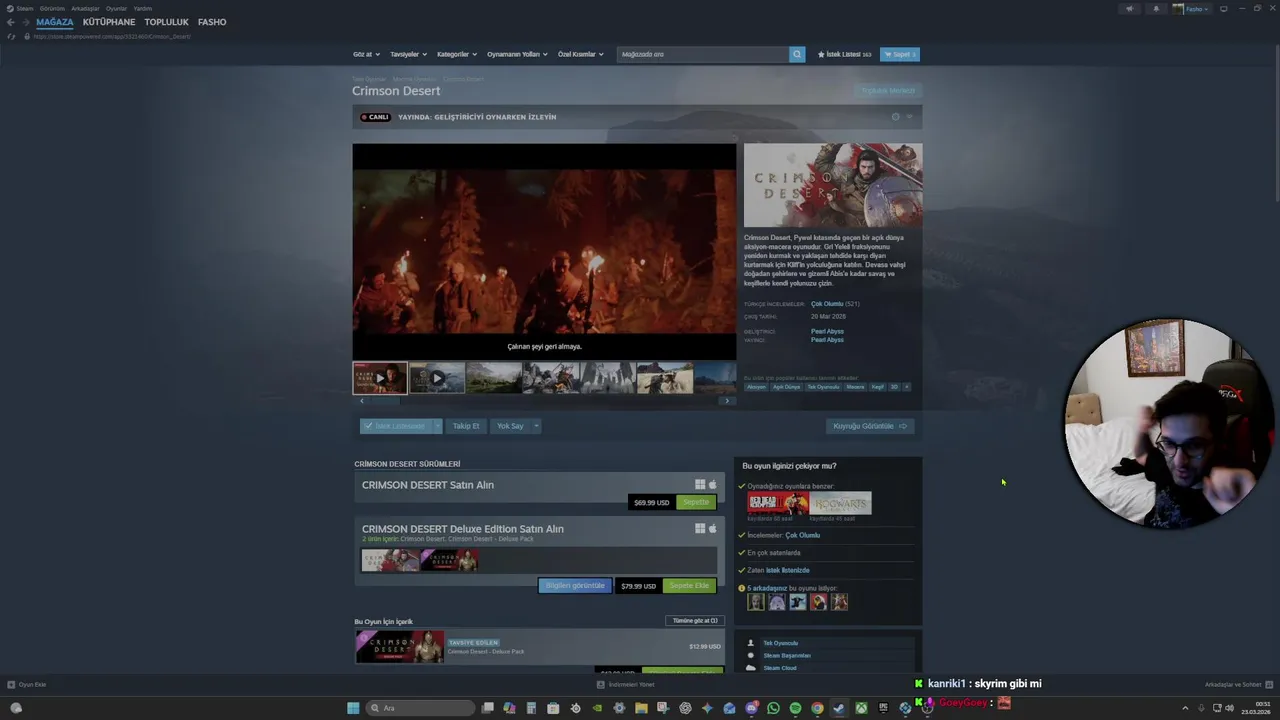The width and height of the screenshot is (1280, 720).
Task: Click the Yok Say ignore button
Action: click(510, 426)
